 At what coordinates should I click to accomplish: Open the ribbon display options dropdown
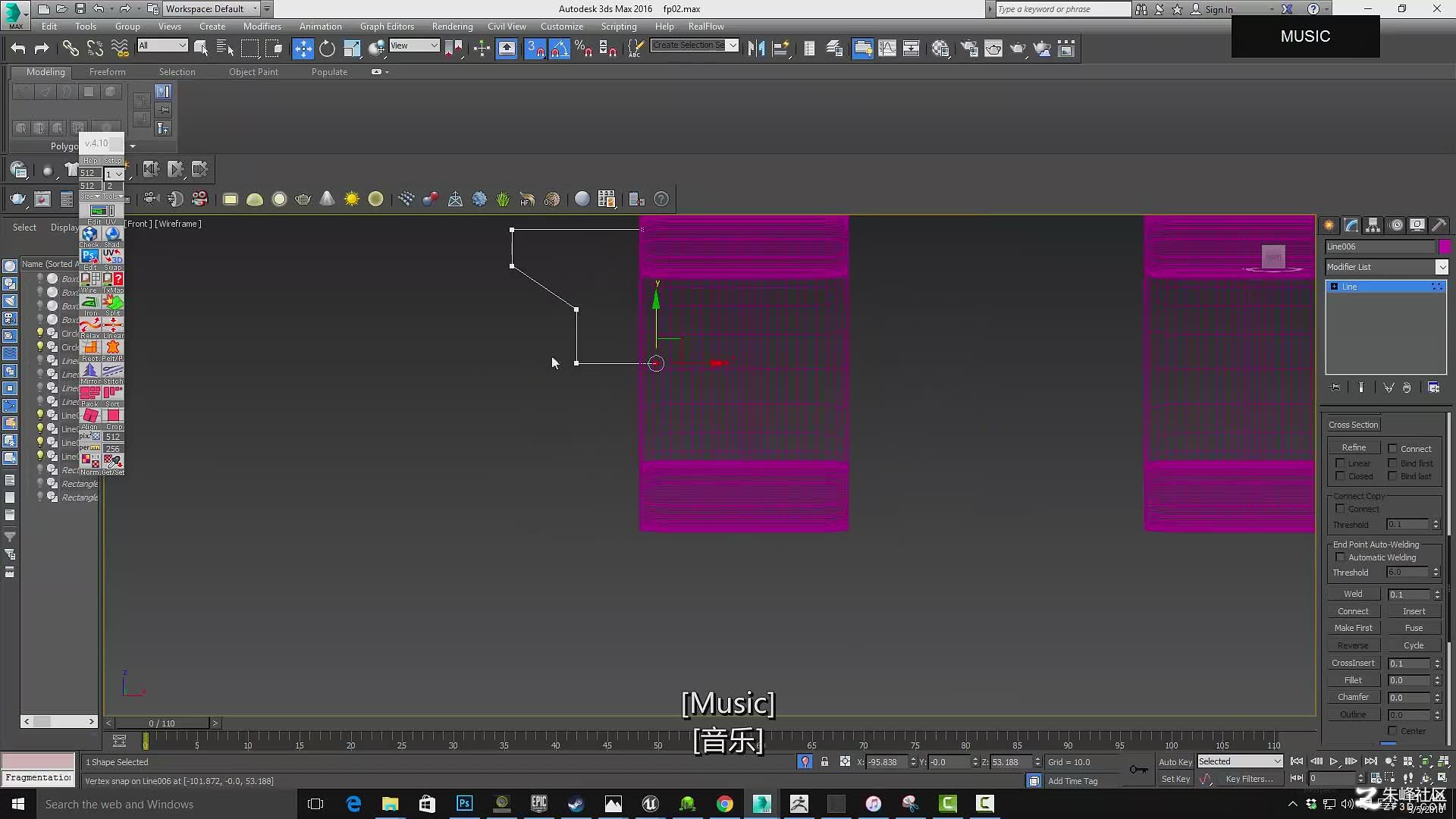coord(379,72)
